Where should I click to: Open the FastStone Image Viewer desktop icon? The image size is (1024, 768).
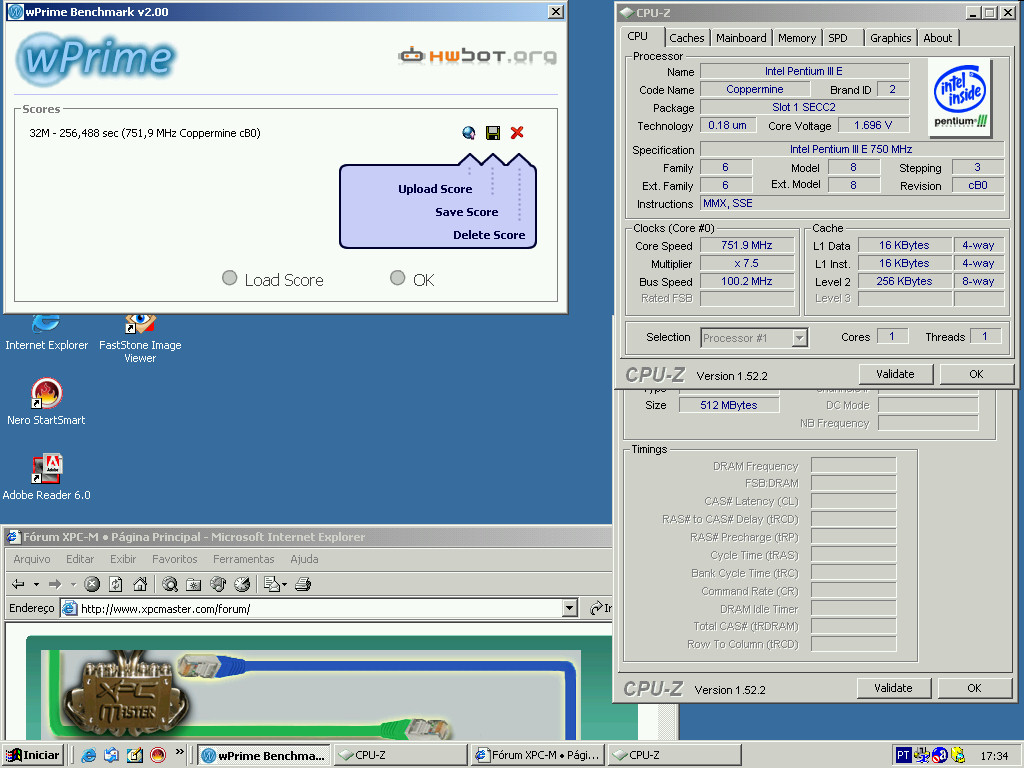tap(140, 339)
